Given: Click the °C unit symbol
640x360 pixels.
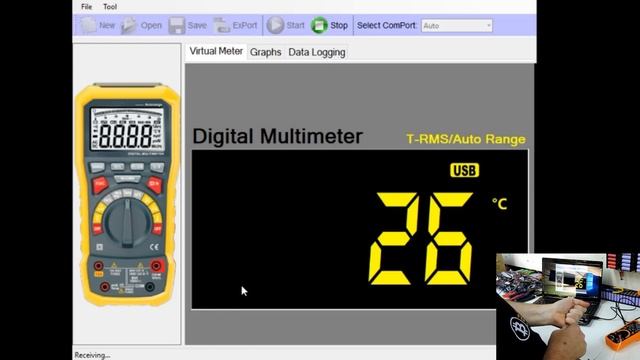Looking at the screenshot, I should (x=500, y=203).
